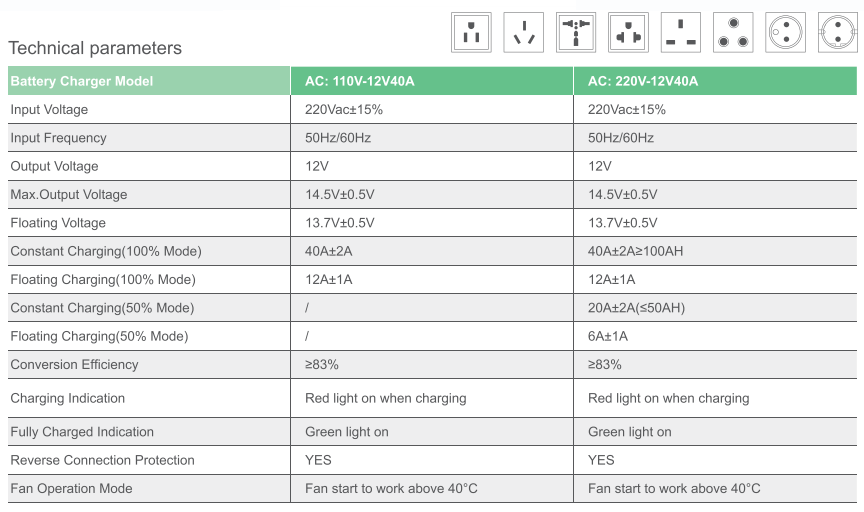Choose the fourth plug type socket icon
This screenshot has height=512, width=864.
point(628,33)
